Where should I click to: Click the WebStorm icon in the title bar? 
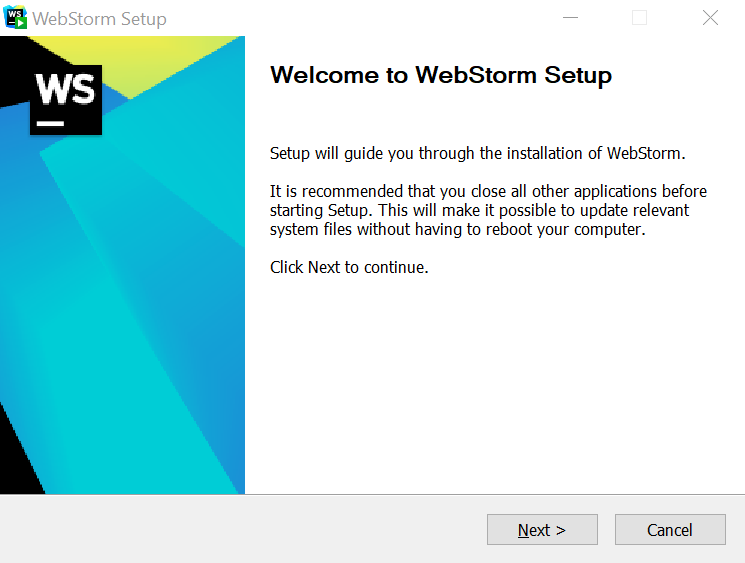point(15,18)
